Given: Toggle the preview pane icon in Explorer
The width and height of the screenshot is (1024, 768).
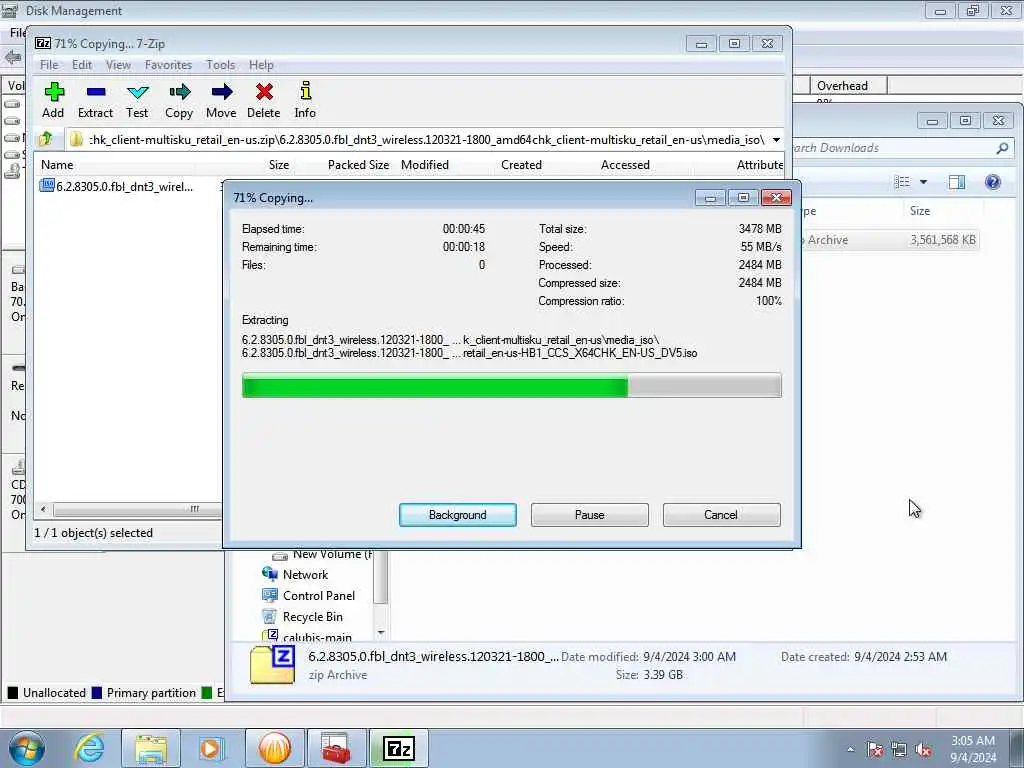Looking at the screenshot, I should (x=957, y=182).
